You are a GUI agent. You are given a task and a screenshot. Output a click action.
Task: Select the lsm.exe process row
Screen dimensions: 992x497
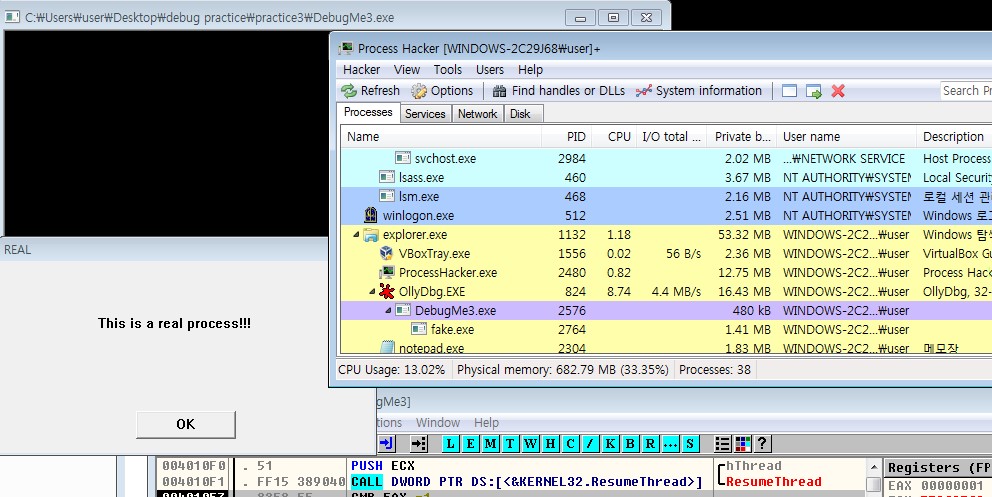pyautogui.click(x=666, y=197)
